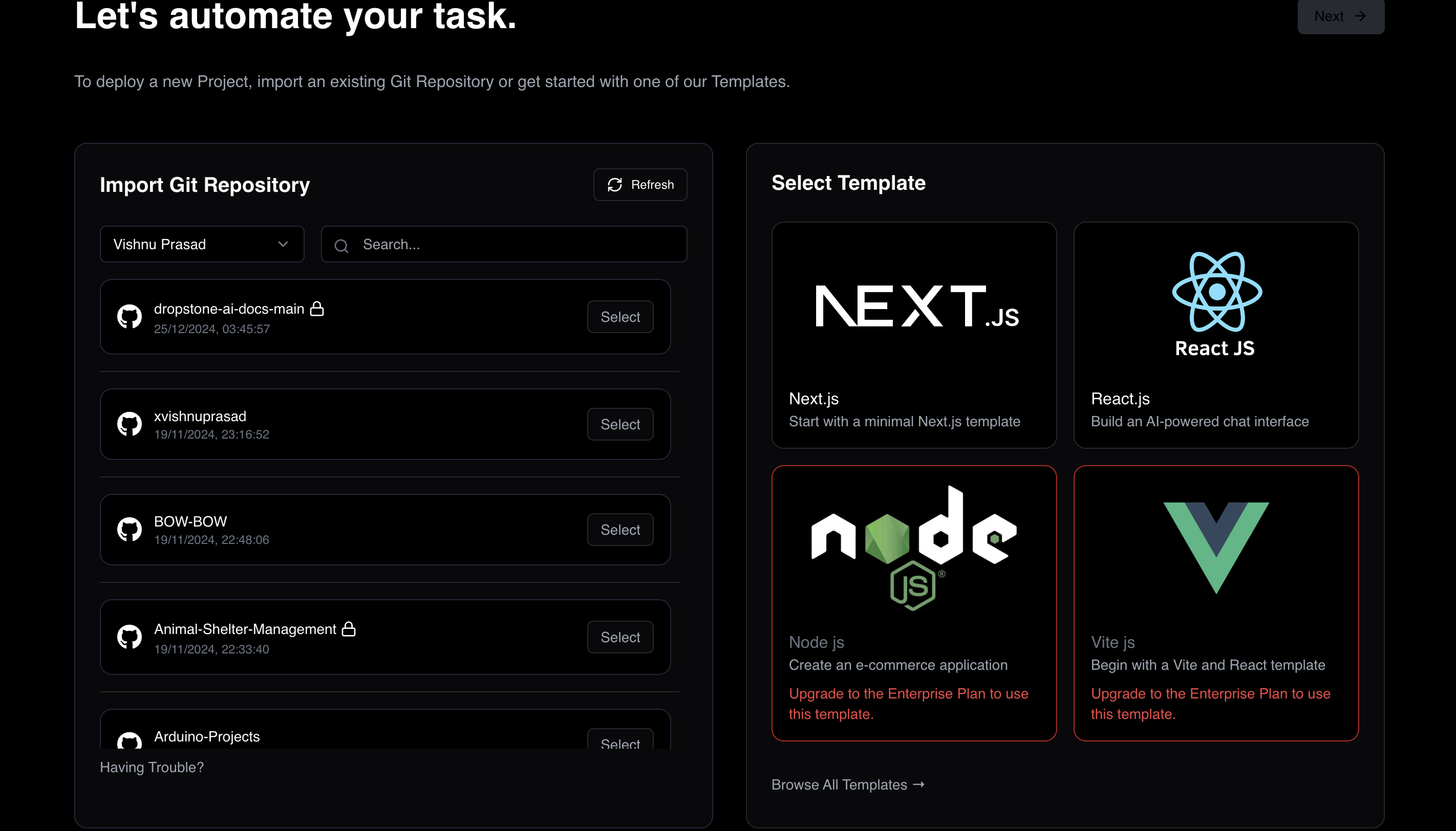Click 'Start with a minimal Next.js template'

(905, 421)
